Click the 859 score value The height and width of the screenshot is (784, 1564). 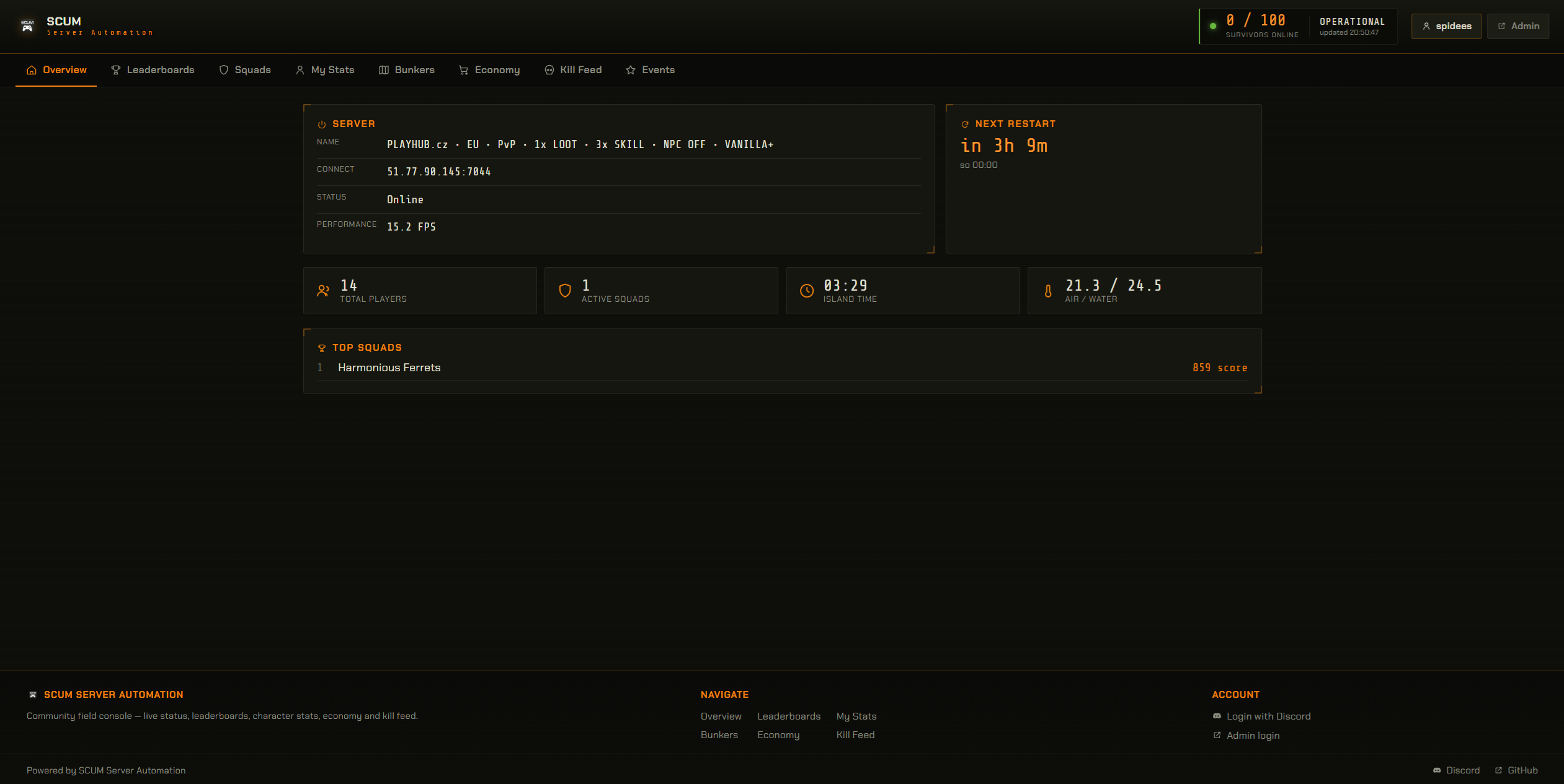coord(1220,368)
